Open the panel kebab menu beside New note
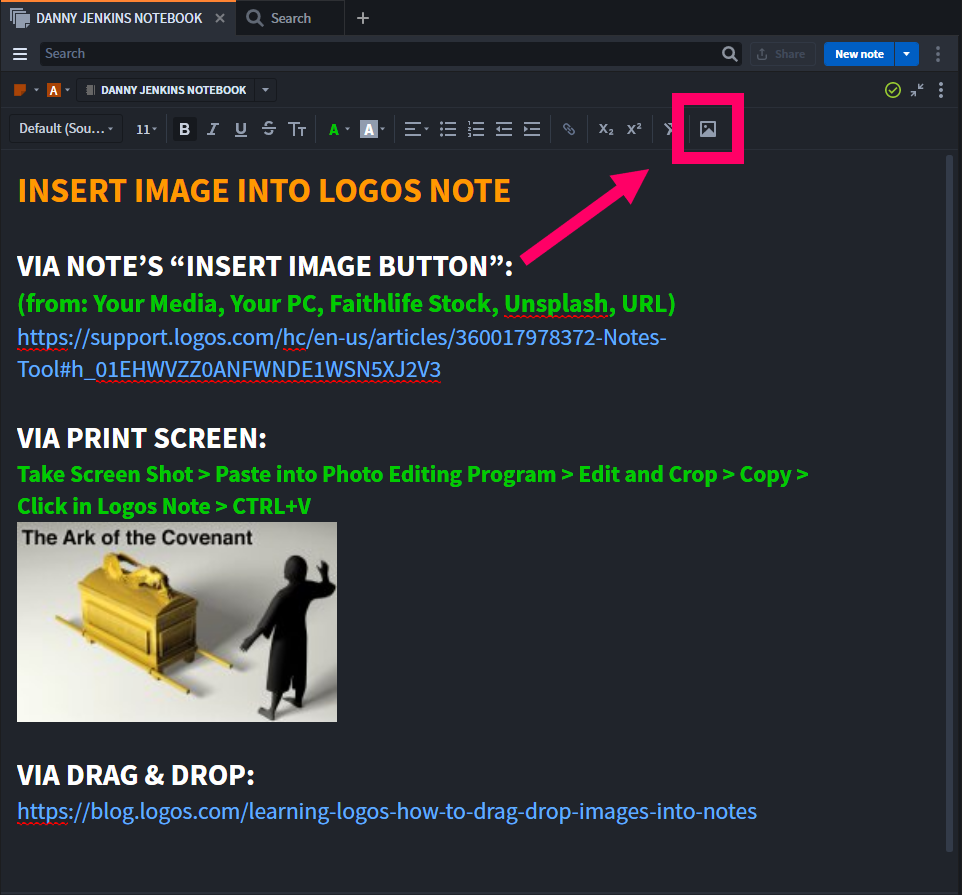The width and height of the screenshot is (962, 895). (x=937, y=54)
